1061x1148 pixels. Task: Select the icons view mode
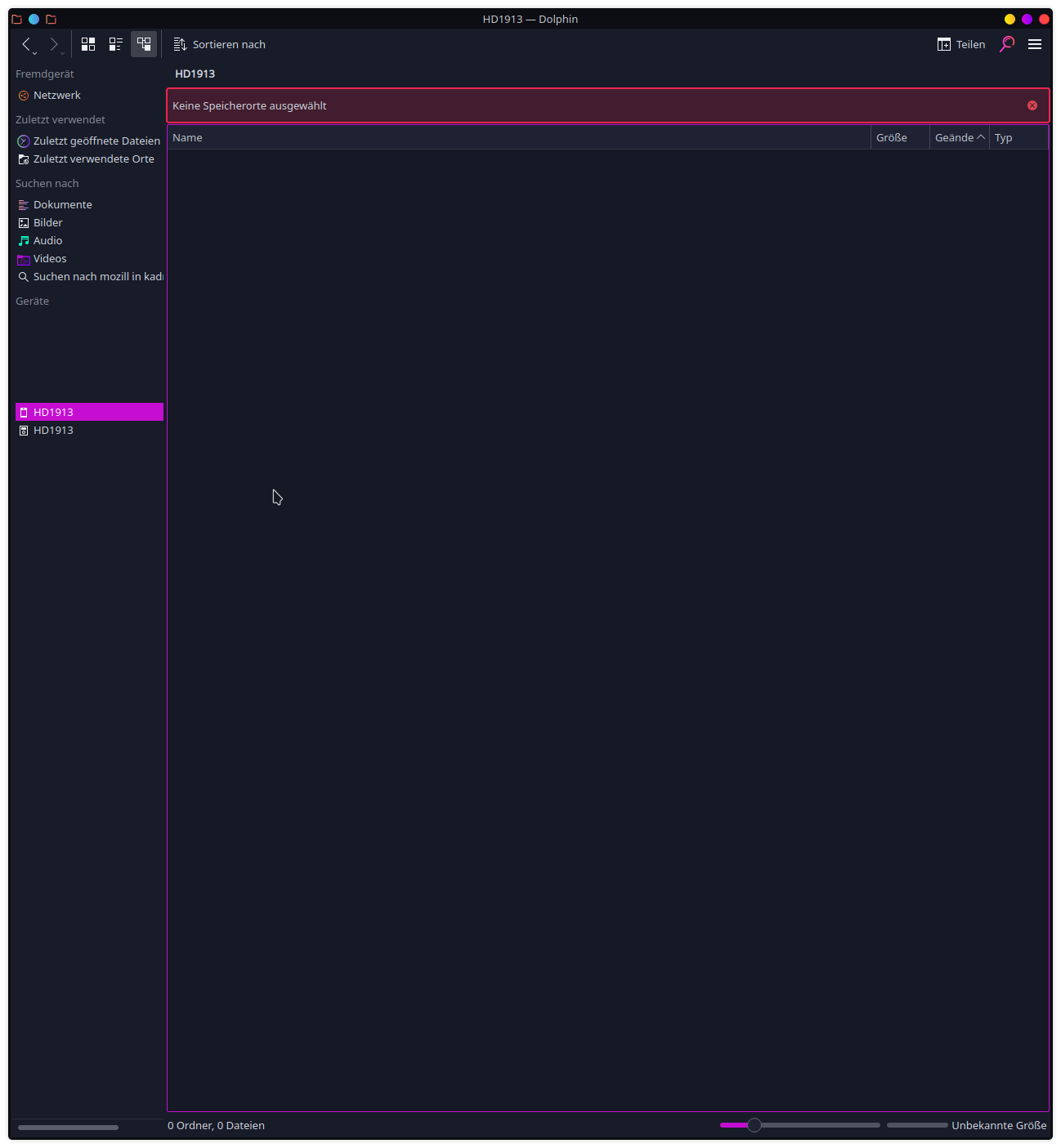(x=88, y=44)
